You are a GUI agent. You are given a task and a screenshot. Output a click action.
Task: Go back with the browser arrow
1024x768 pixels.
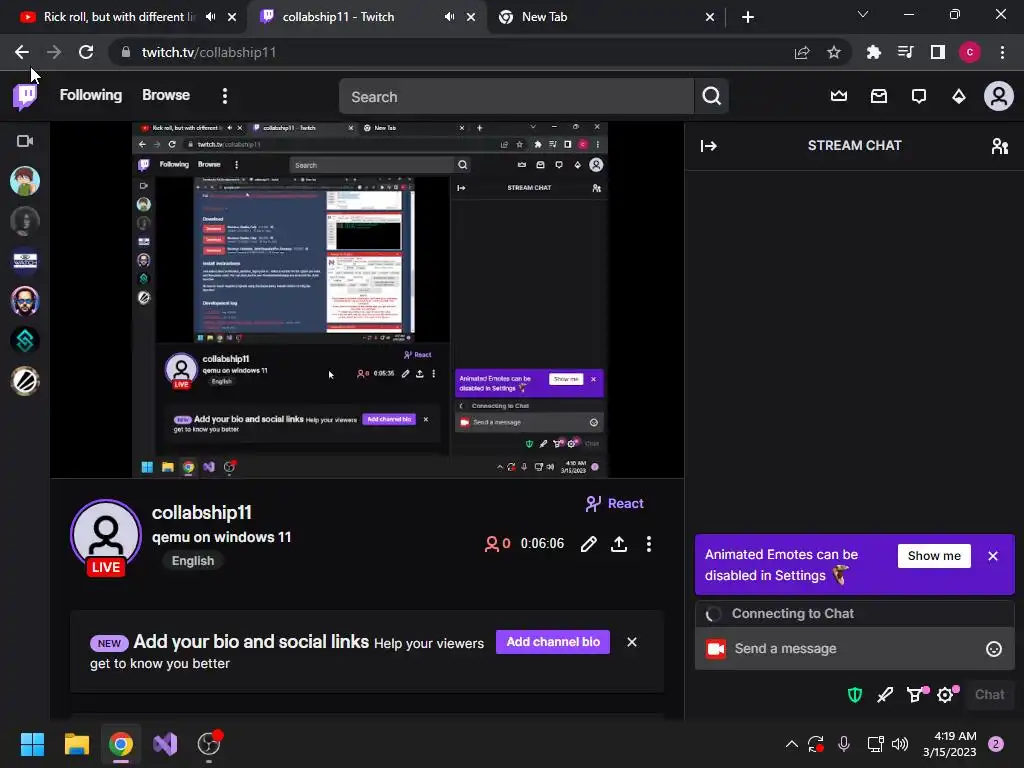(22, 52)
